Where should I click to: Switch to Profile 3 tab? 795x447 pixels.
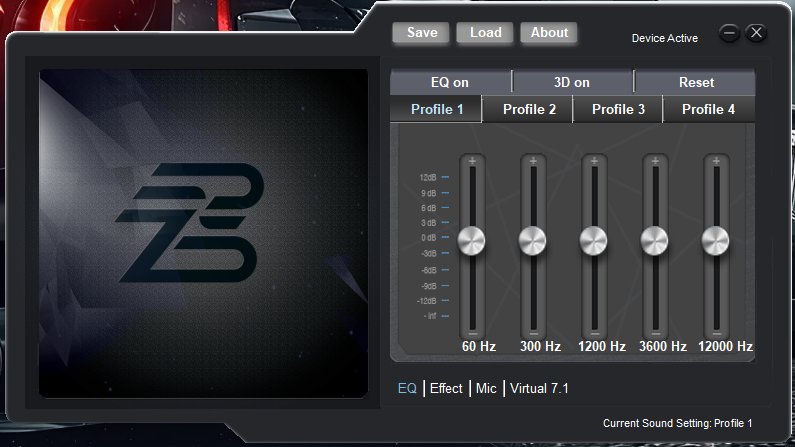[618, 109]
